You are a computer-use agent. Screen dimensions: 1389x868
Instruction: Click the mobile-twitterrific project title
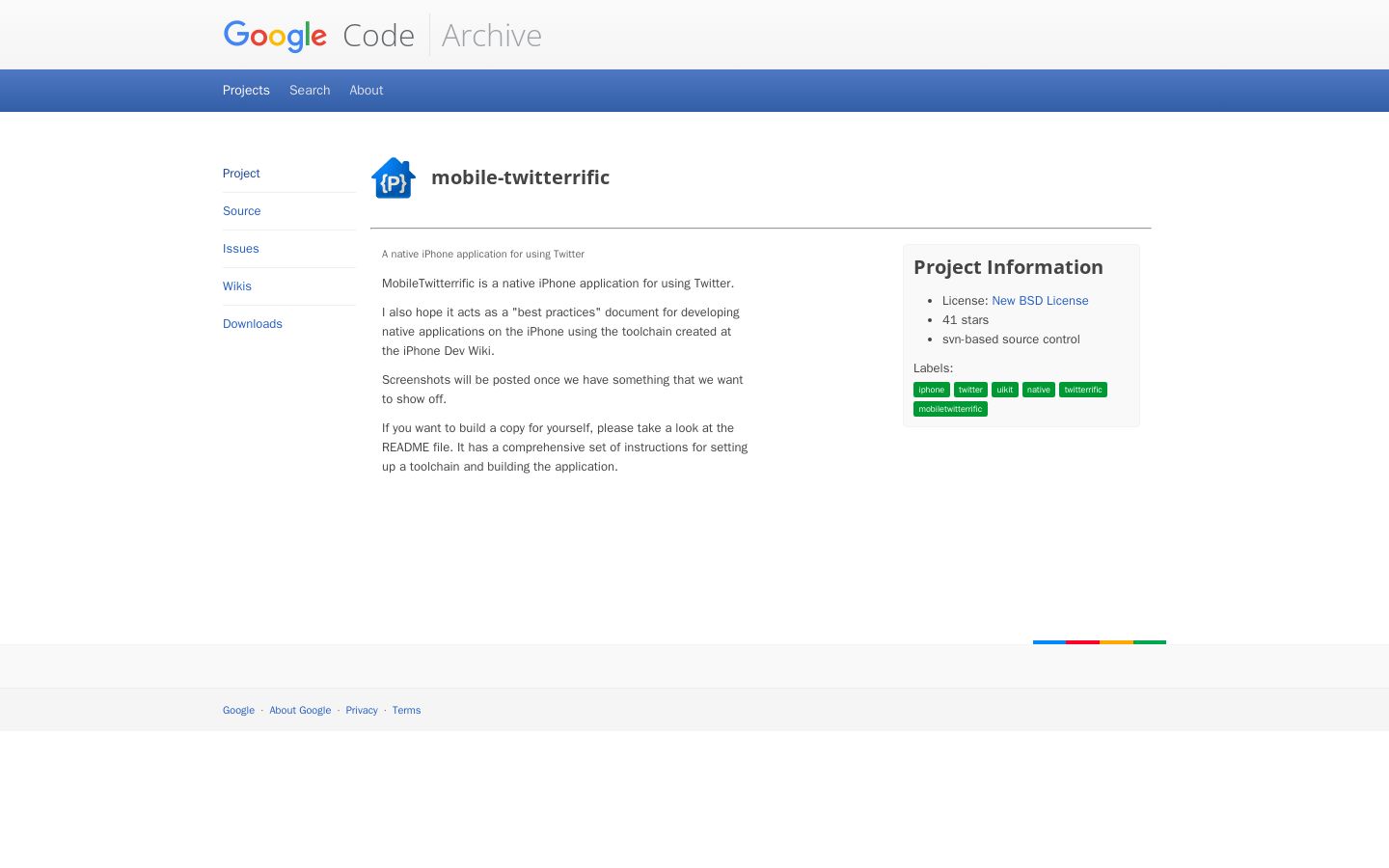pyautogui.click(x=520, y=177)
